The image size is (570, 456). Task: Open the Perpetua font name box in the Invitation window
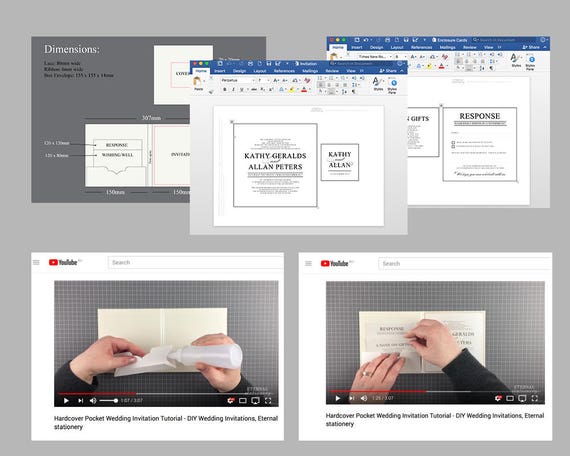[238, 80]
